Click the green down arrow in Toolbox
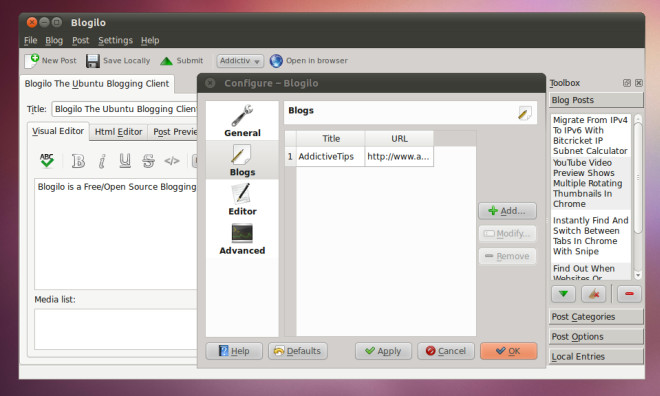This screenshot has width=660, height=396. 563,293
